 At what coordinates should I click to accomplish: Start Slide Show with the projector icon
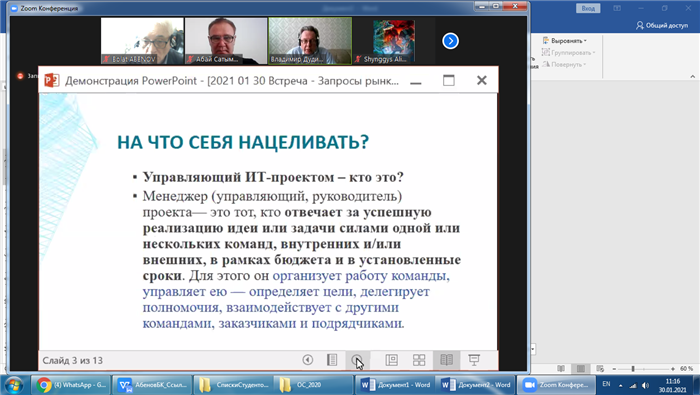[474, 360]
